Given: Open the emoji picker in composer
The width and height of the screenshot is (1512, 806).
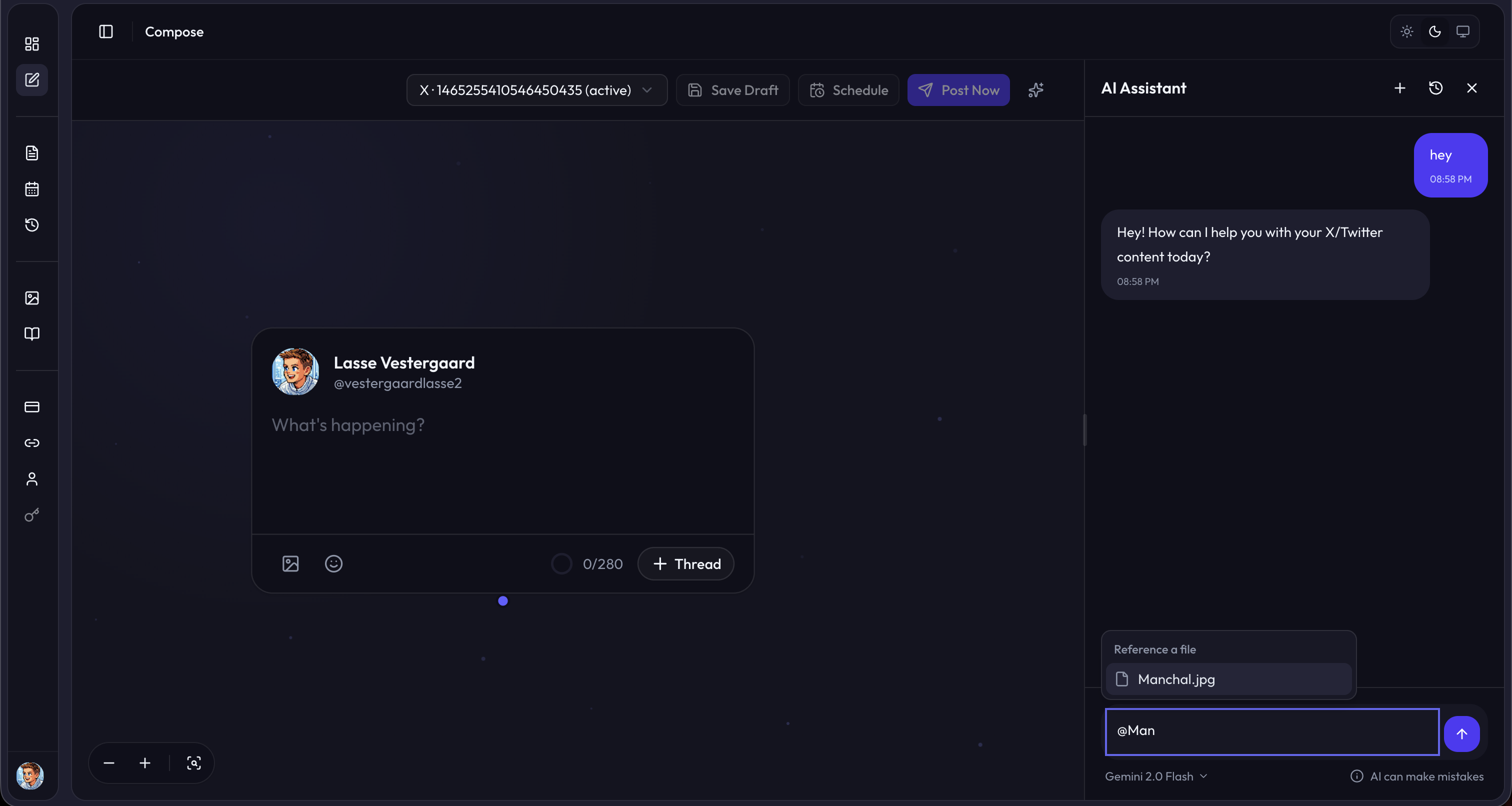Looking at the screenshot, I should tap(333, 563).
